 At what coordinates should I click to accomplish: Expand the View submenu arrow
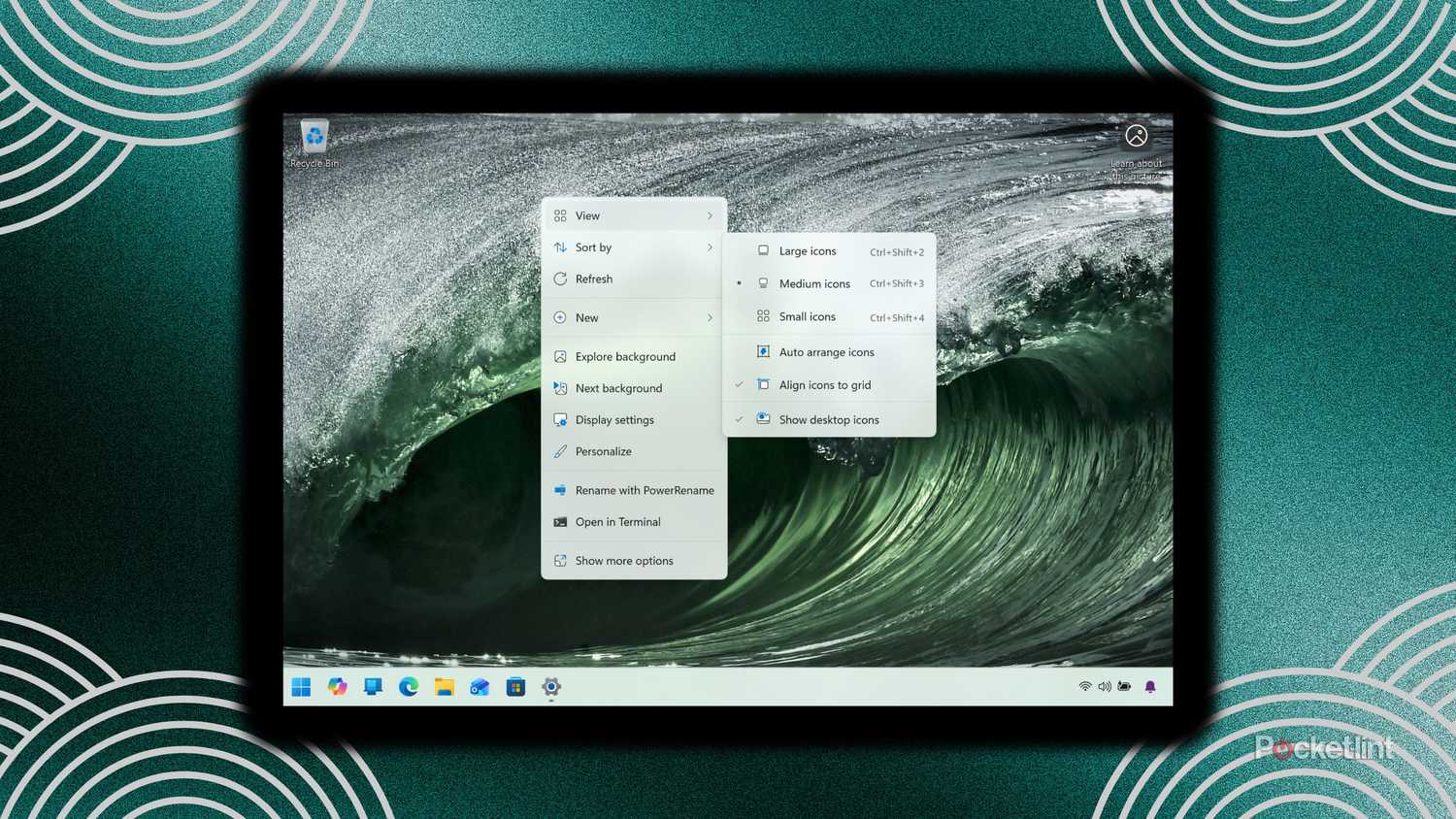[710, 216]
